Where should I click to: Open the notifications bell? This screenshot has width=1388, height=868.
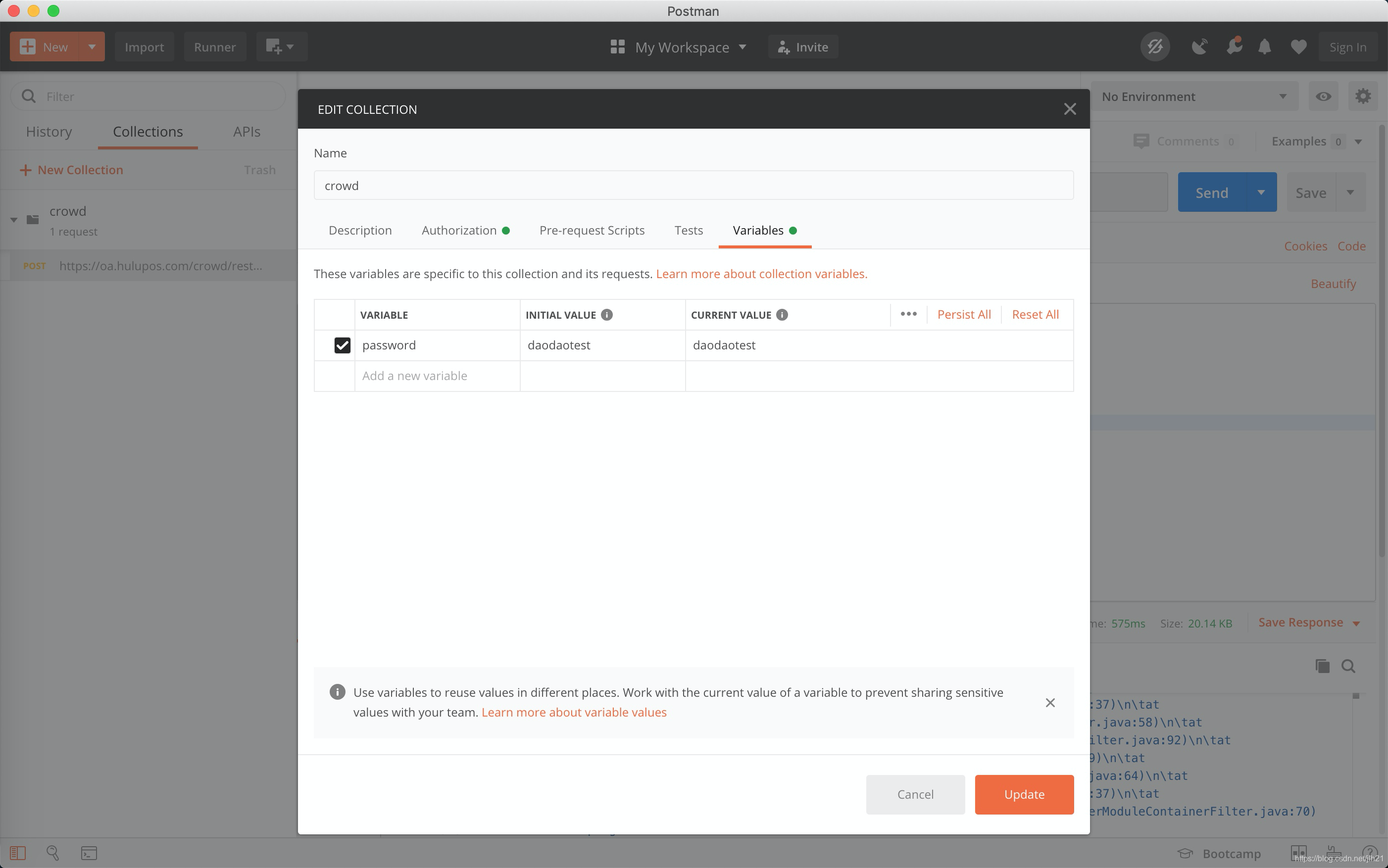(1264, 47)
